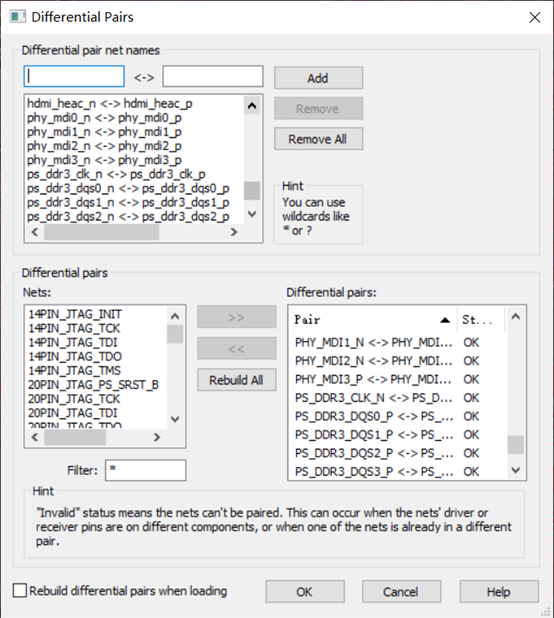Select ps_ddr3_dqs0_n <-> ps_ddr3_dqs0_p entry
554x618 pixels.
134,189
